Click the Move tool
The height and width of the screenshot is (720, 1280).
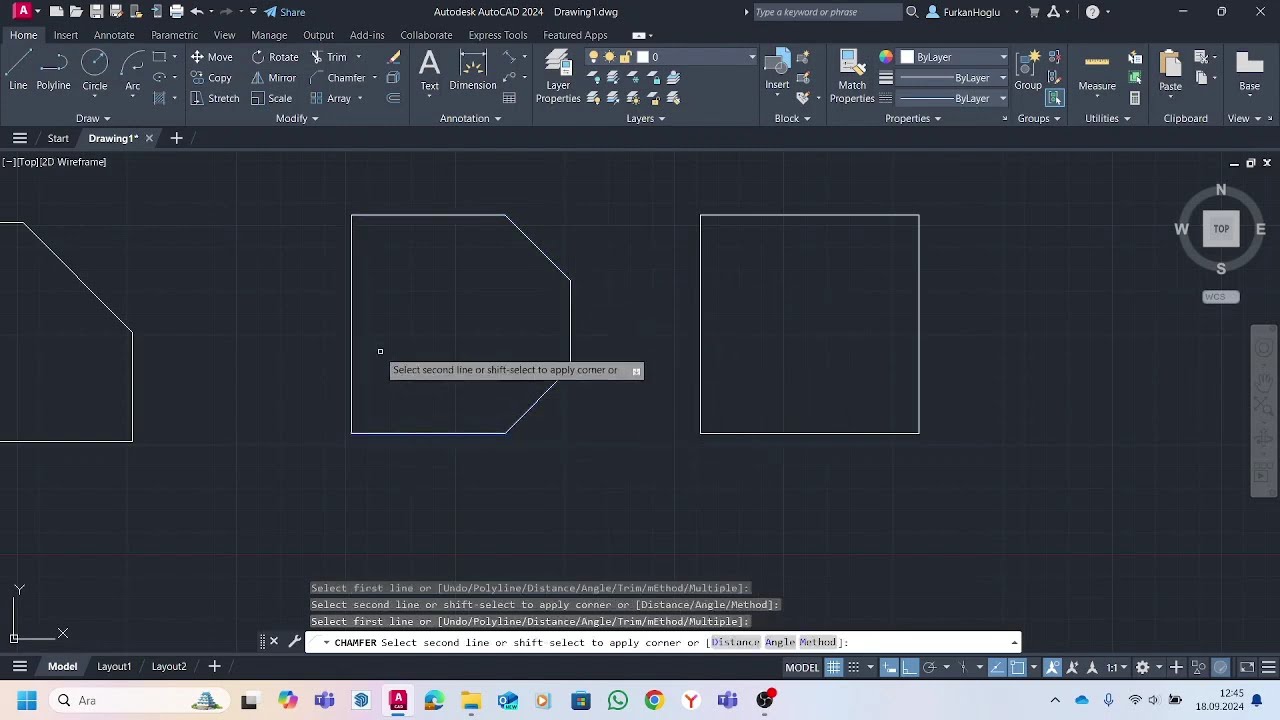(x=211, y=57)
